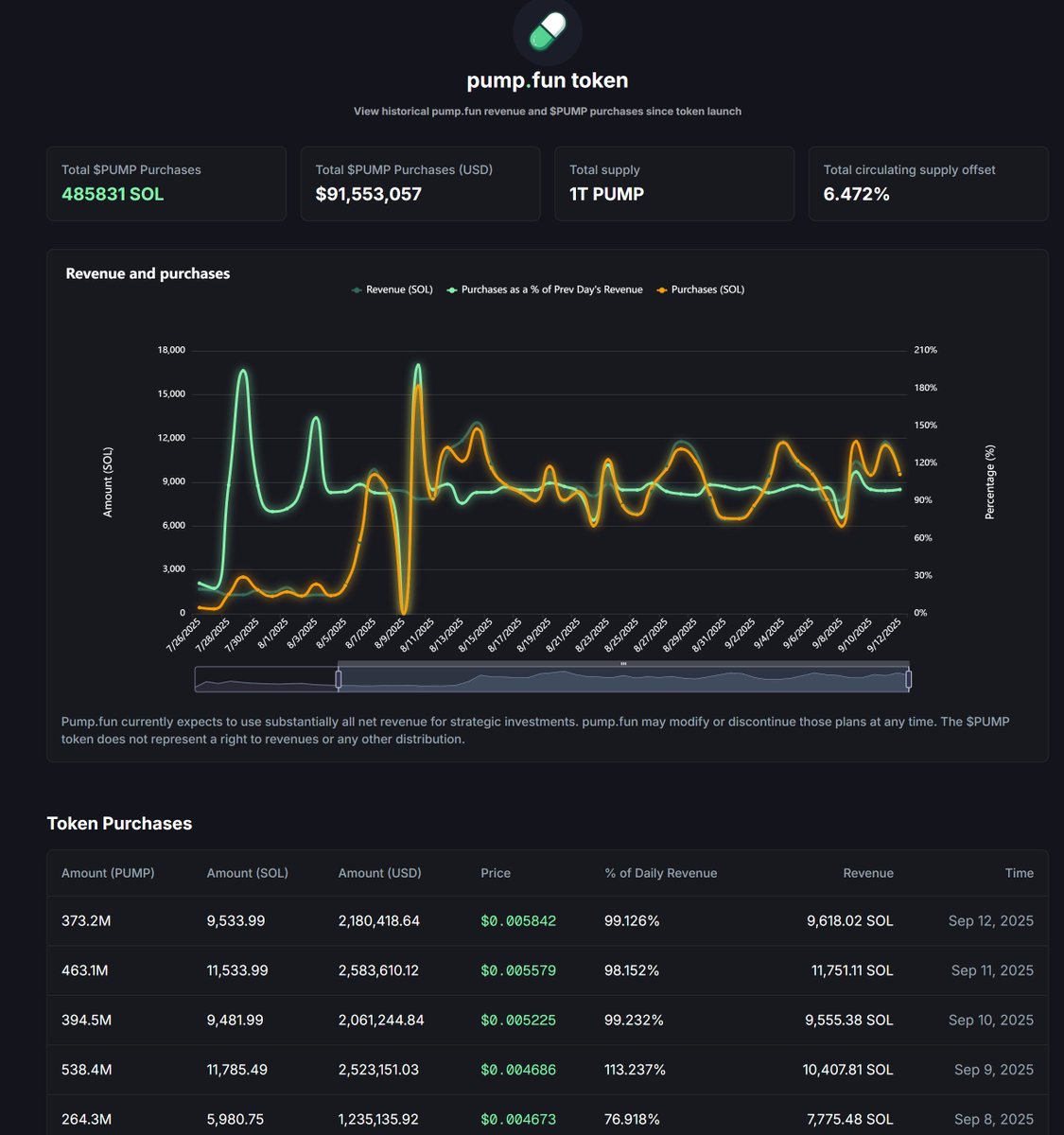Click the Total supply card
This screenshot has width=1064, height=1135.
pyautogui.click(x=674, y=183)
